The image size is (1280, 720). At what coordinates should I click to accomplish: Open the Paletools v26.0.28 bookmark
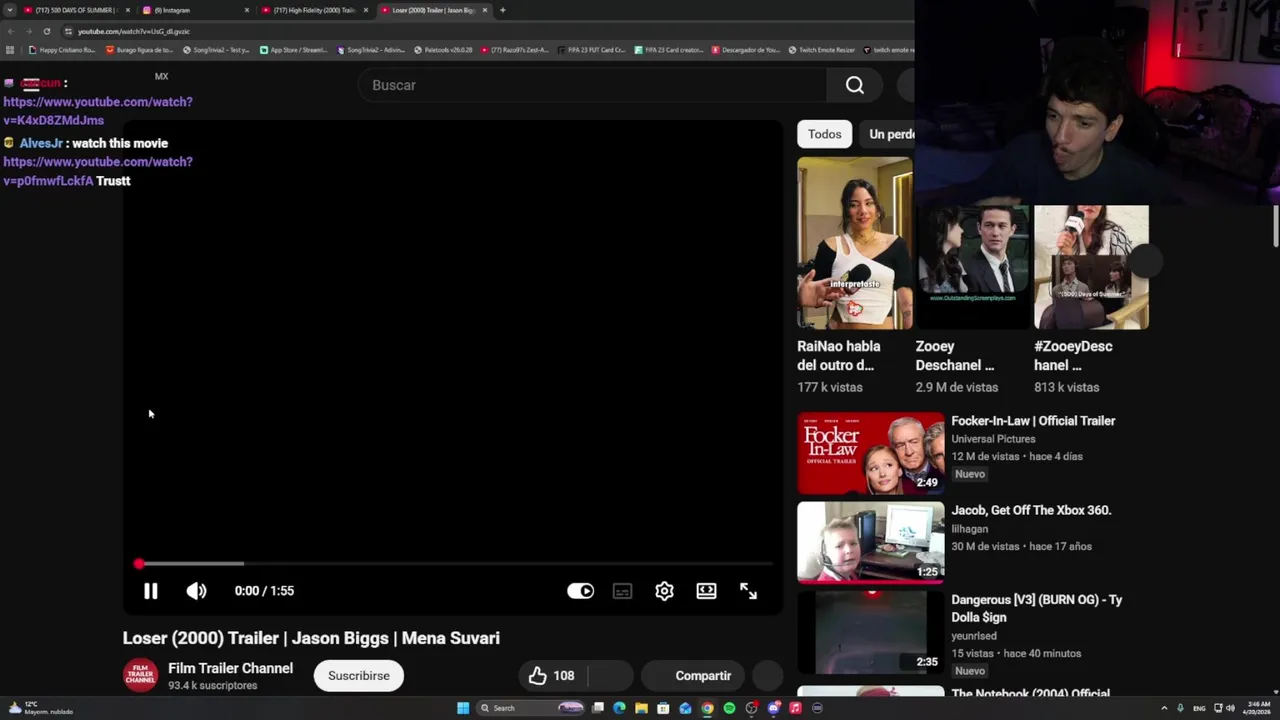tap(443, 50)
